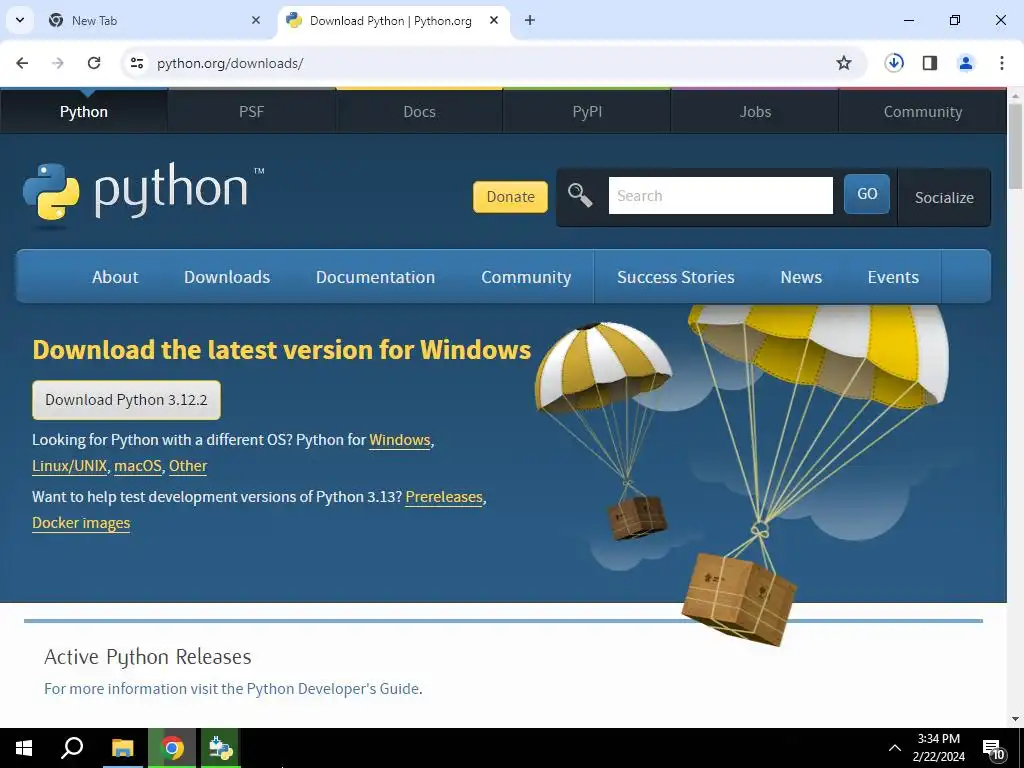
Task: Open the top-bar Community tab
Action: click(x=923, y=112)
